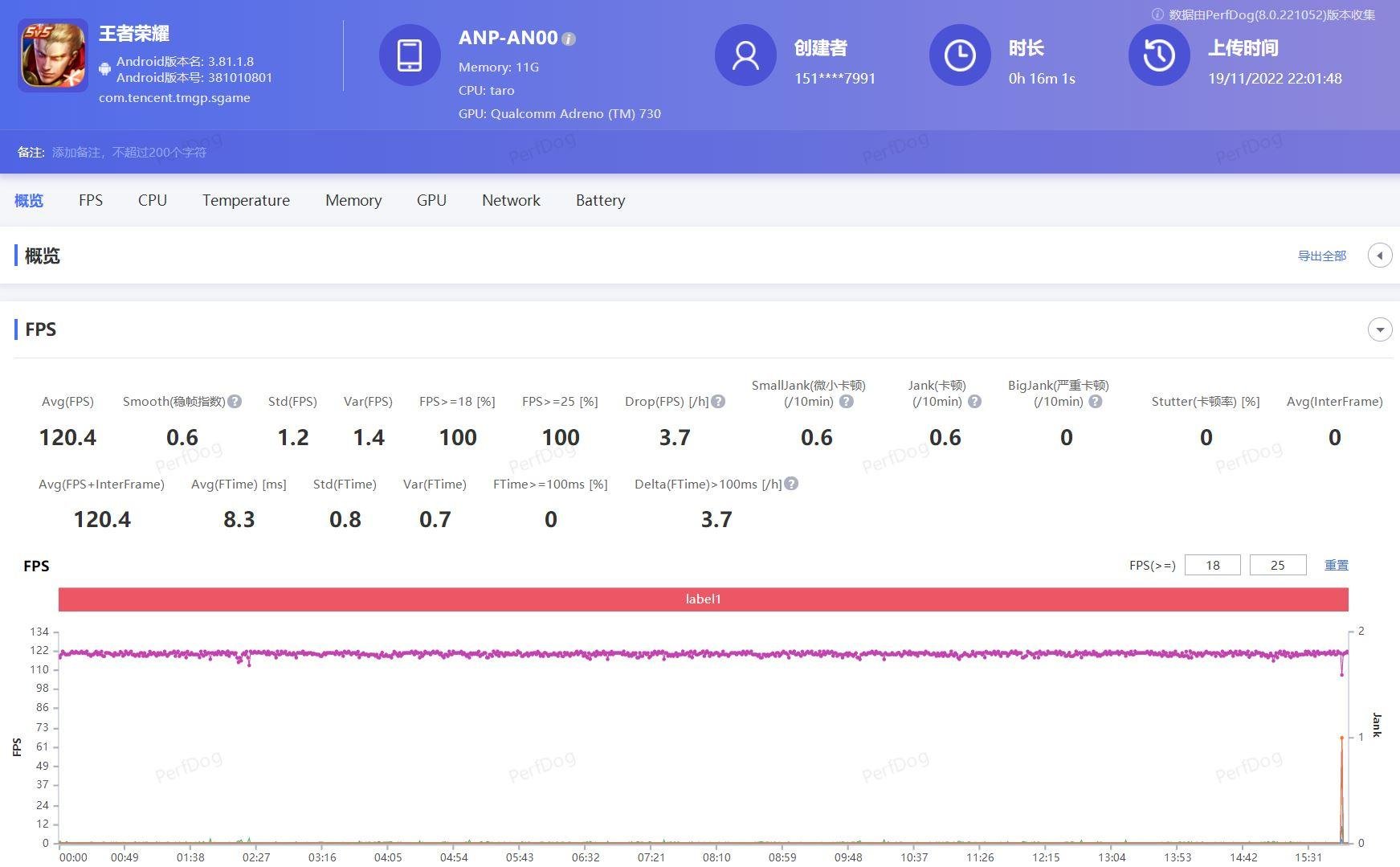Show help for BigJank metric
This screenshot has width=1400, height=867.
click(x=1096, y=402)
